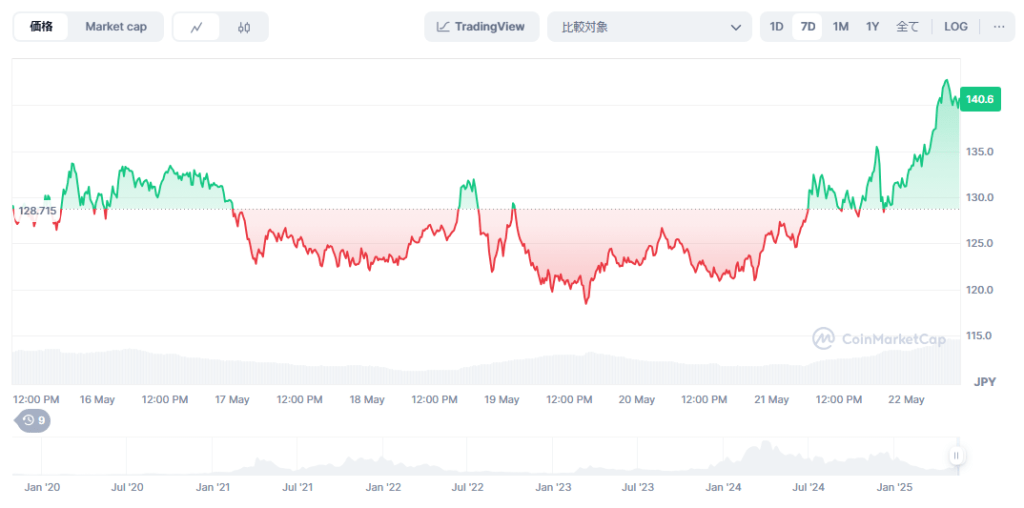Screen dimensions: 1024x508
Task: Click the 128.715 baseline price label
Action: point(37,211)
